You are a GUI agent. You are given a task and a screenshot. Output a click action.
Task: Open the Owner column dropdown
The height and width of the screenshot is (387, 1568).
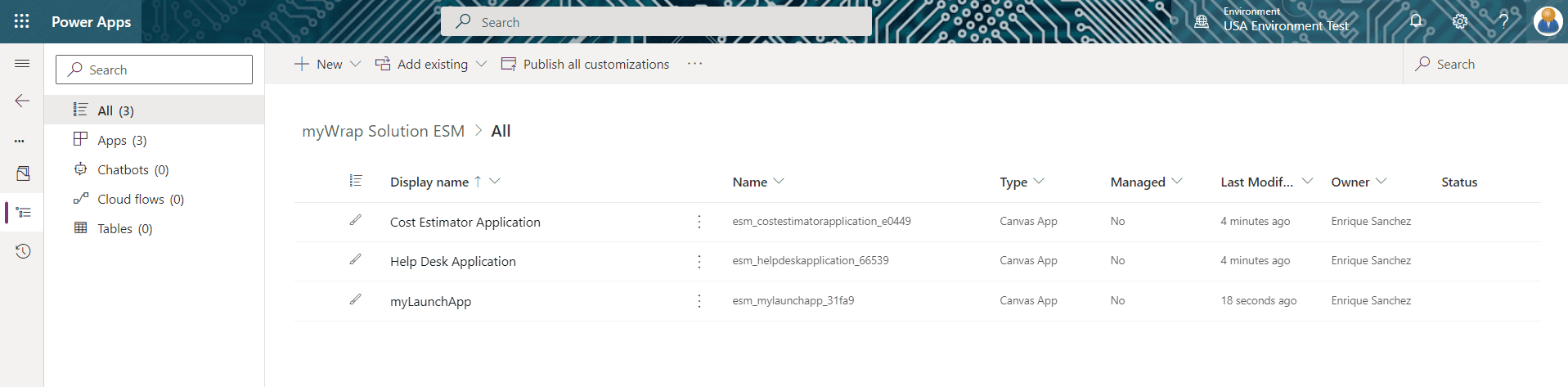click(x=1382, y=182)
